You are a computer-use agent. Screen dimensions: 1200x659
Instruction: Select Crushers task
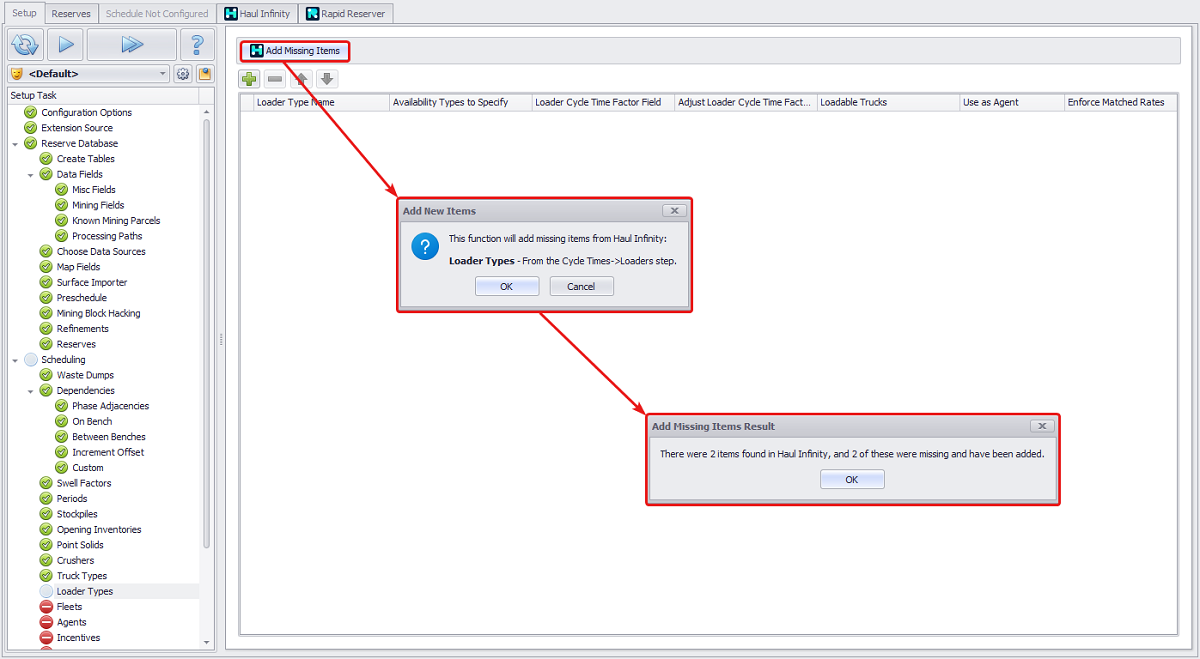[75, 561]
